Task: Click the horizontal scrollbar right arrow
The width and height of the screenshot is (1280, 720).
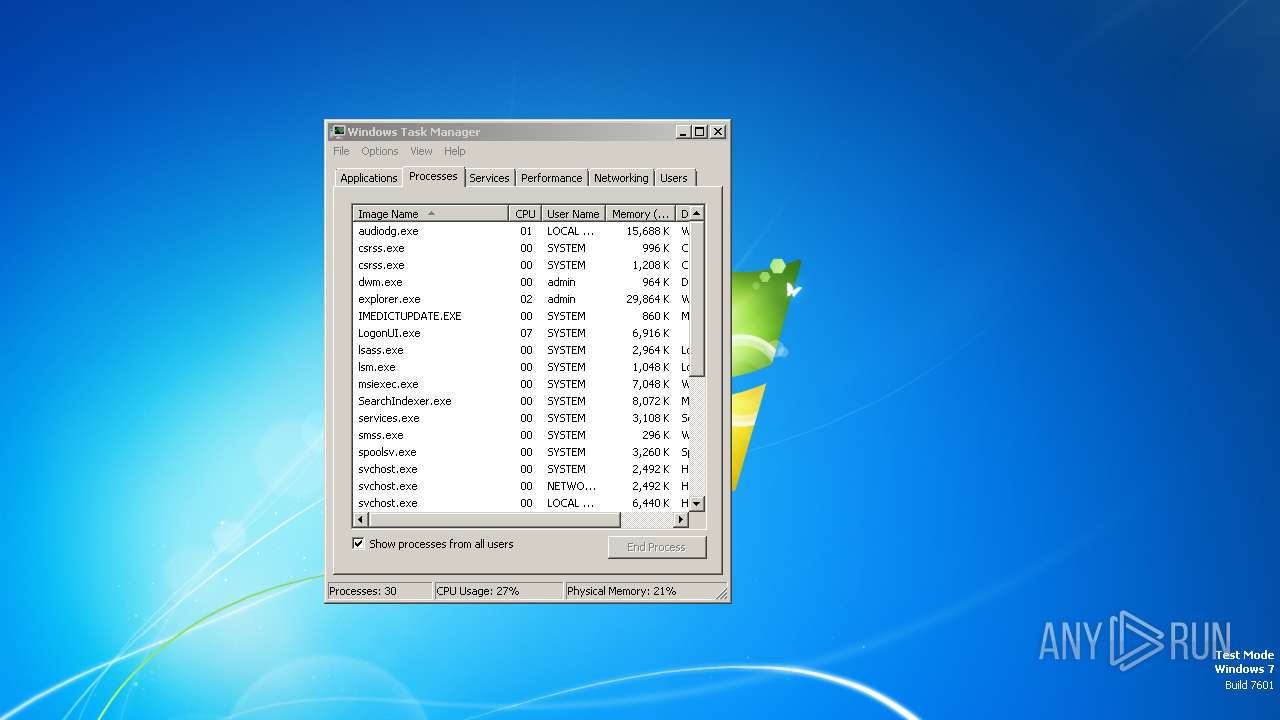Action: pos(681,520)
